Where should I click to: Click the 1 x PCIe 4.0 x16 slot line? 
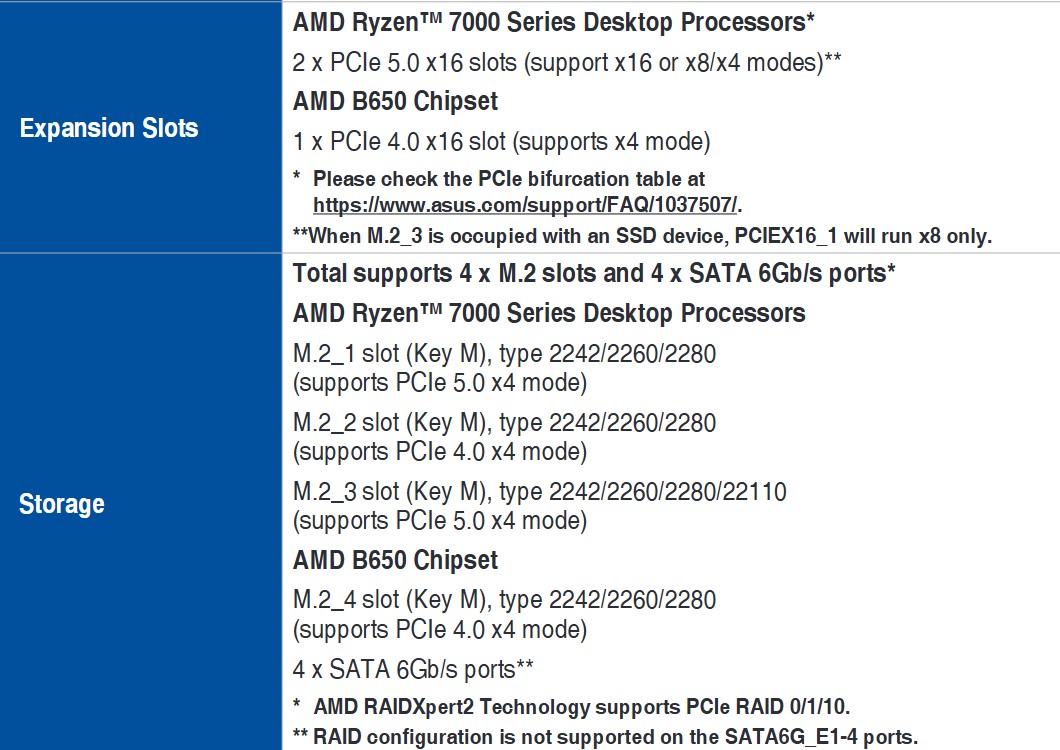tap(502, 142)
